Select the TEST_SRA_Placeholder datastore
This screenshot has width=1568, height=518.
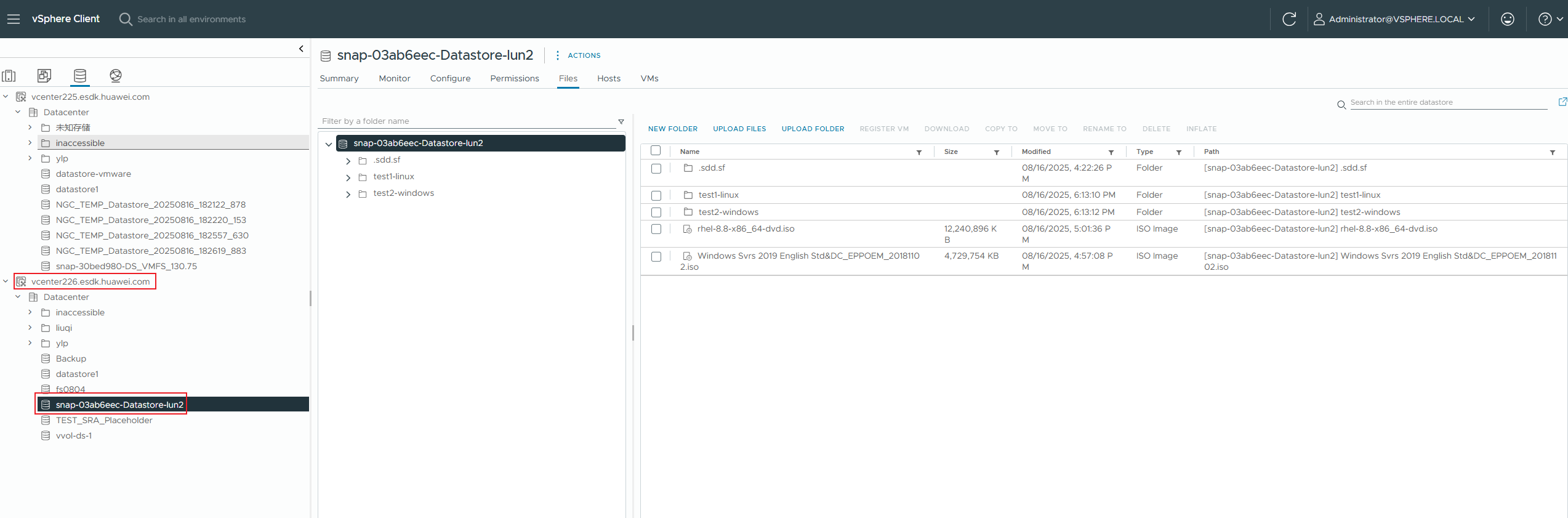pyautogui.click(x=103, y=420)
